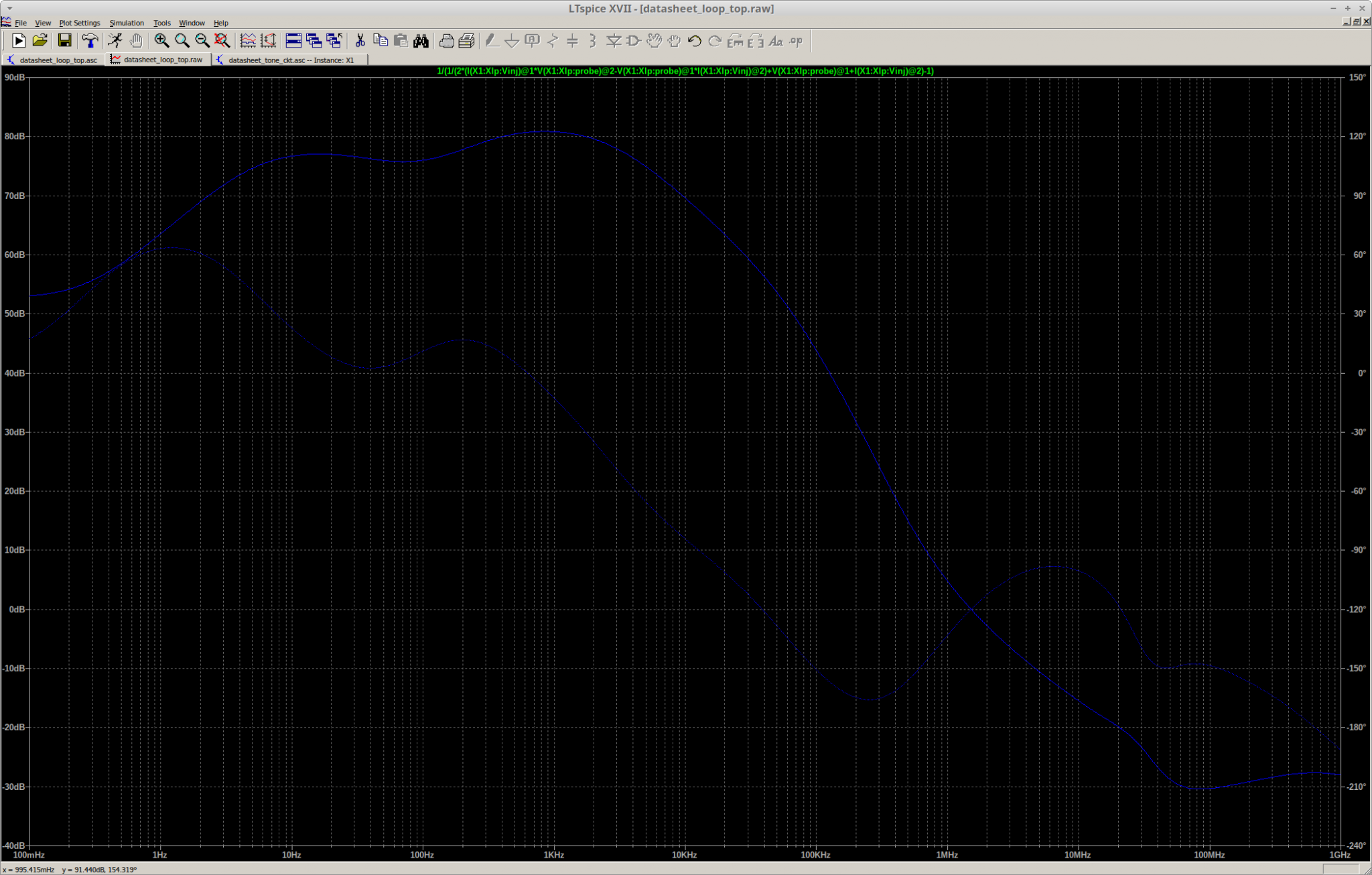Image resolution: width=1372 pixels, height=875 pixels.
Task: Switch to datasheet_tone_ckt.asc Instance X1 tab
Action: click(290, 60)
